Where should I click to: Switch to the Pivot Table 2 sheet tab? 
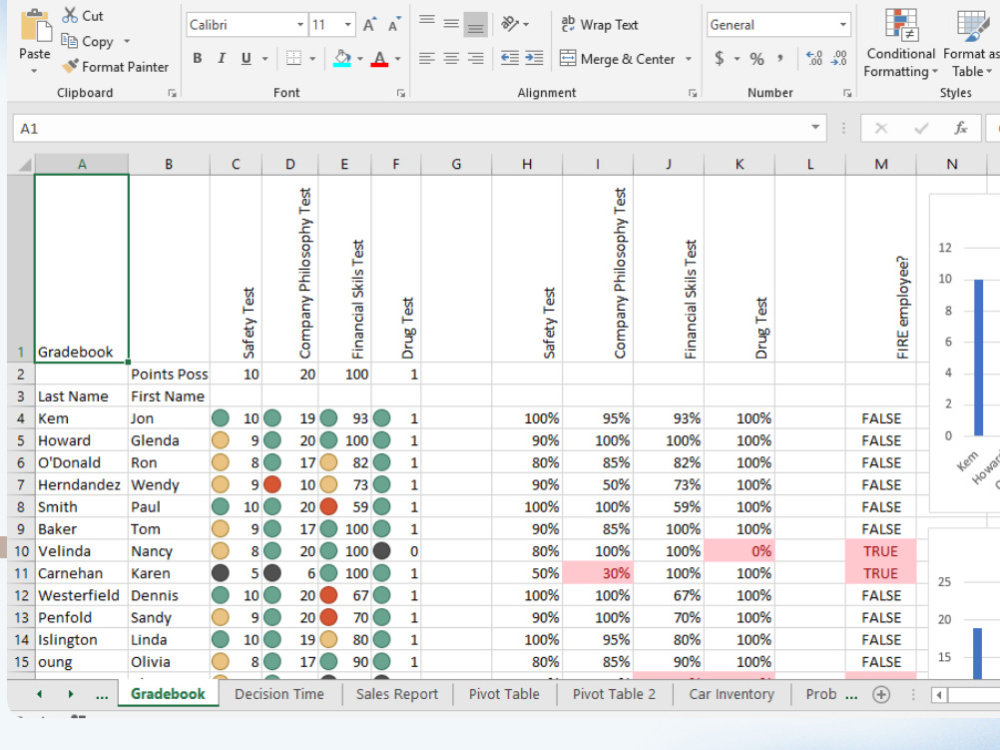click(614, 694)
